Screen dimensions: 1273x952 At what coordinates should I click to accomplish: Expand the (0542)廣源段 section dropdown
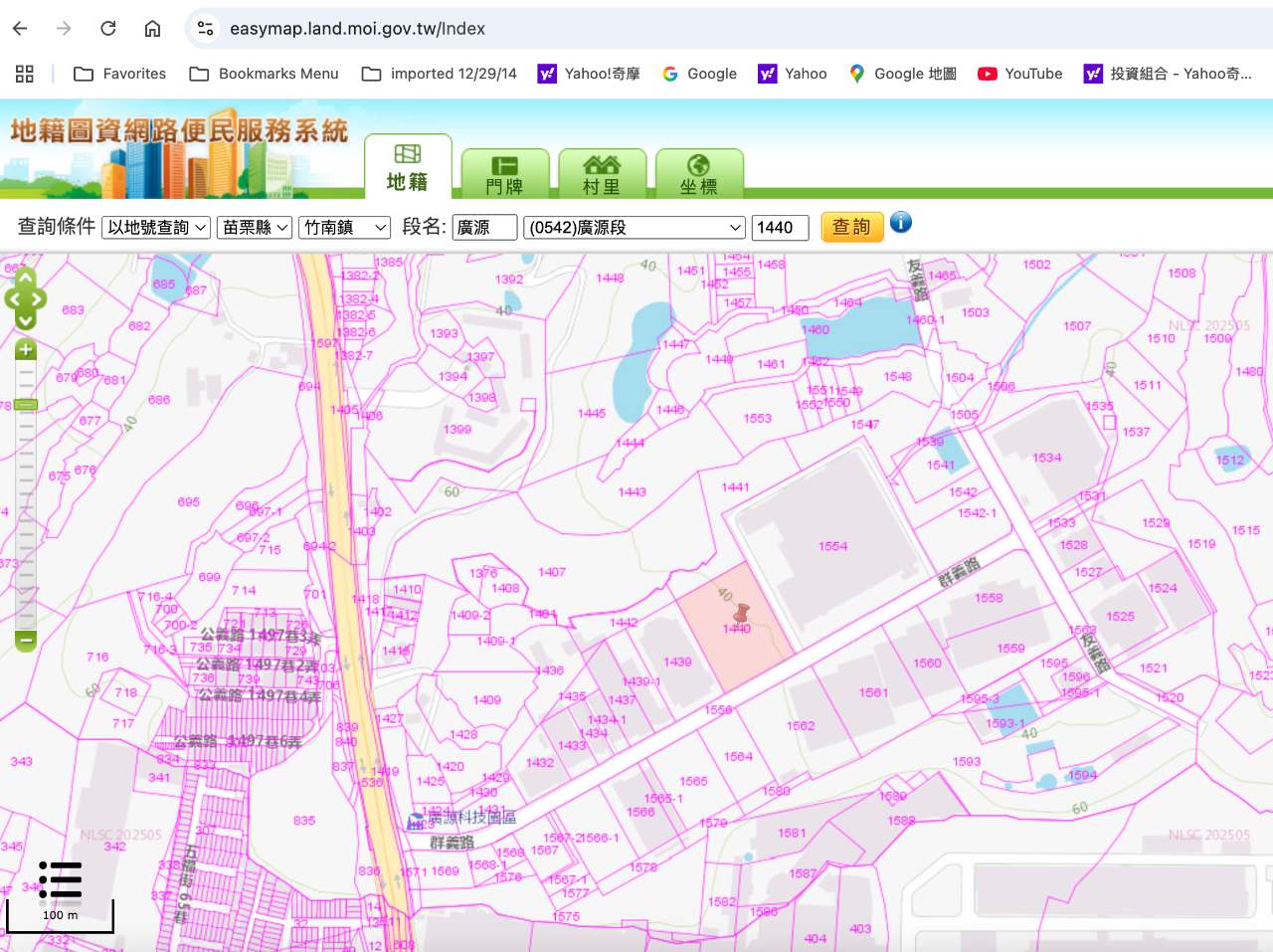pyautogui.click(x=635, y=228)
